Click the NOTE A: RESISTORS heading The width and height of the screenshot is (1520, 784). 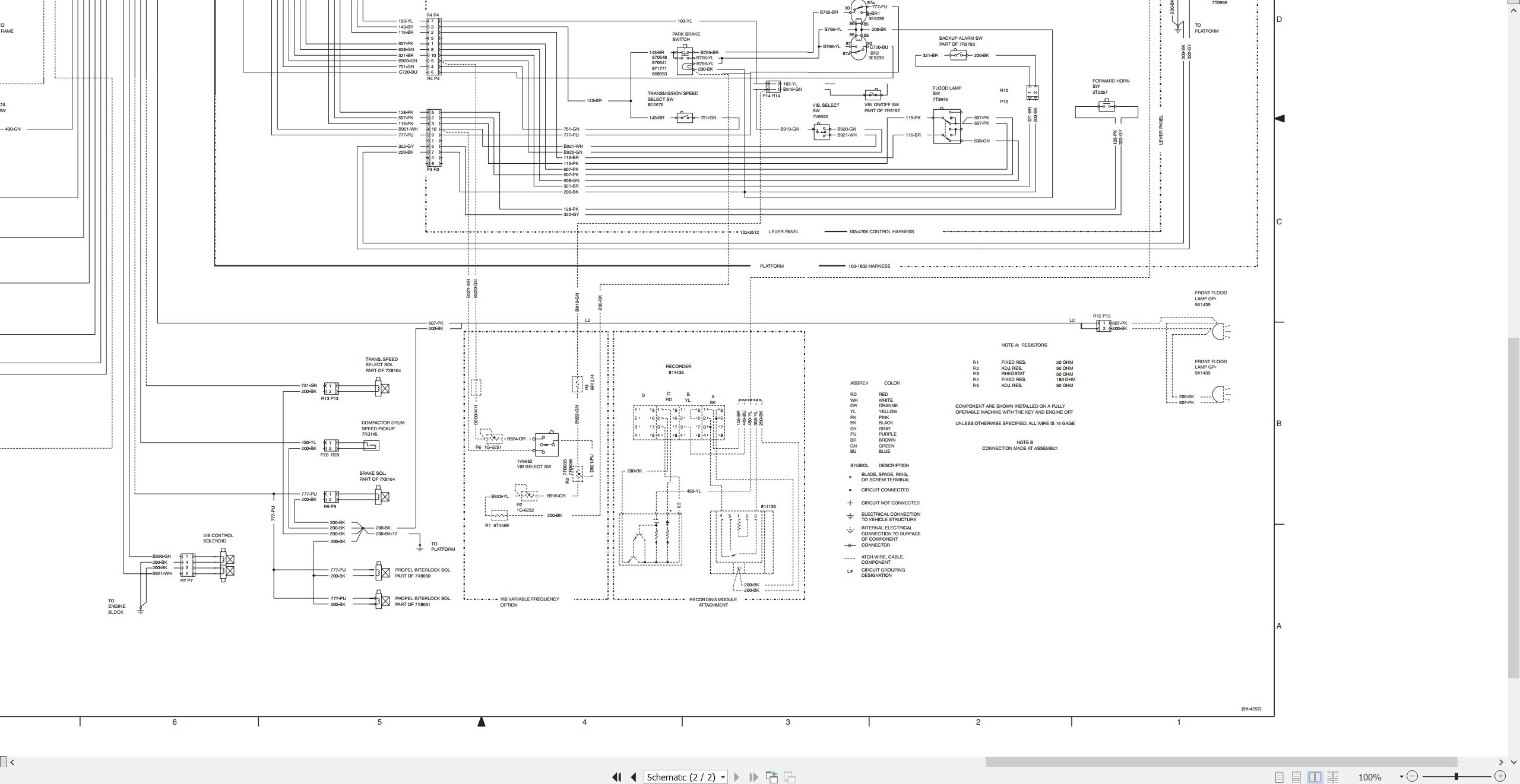(1024, 345)
